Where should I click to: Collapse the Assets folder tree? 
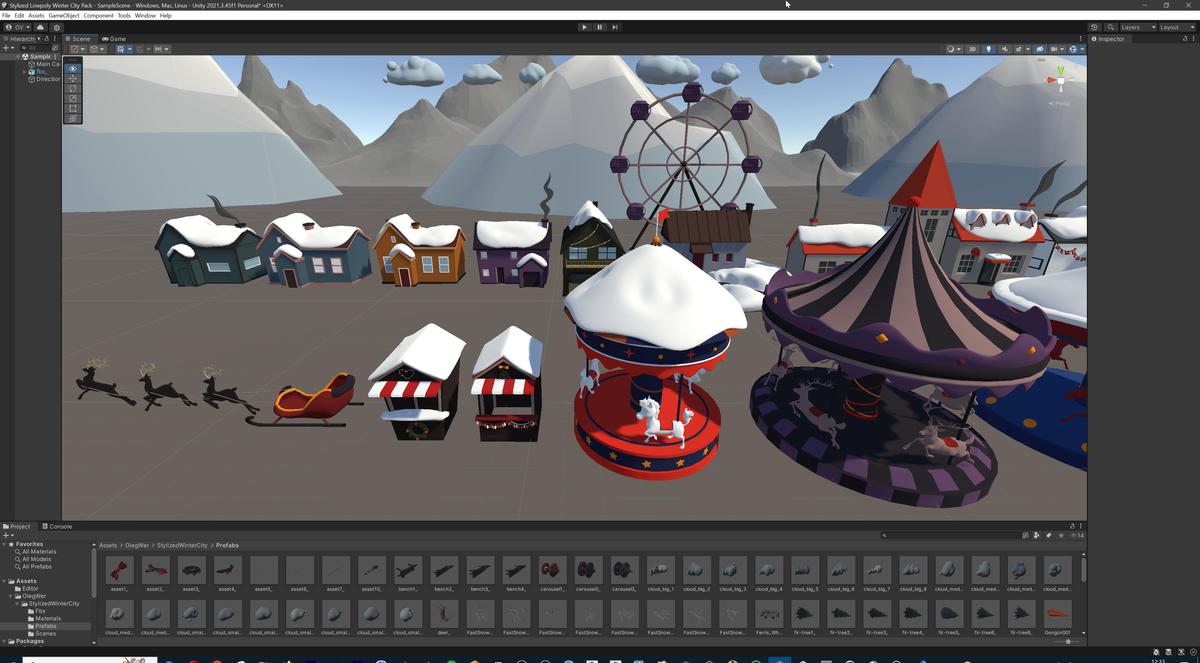tap(4, 581)
